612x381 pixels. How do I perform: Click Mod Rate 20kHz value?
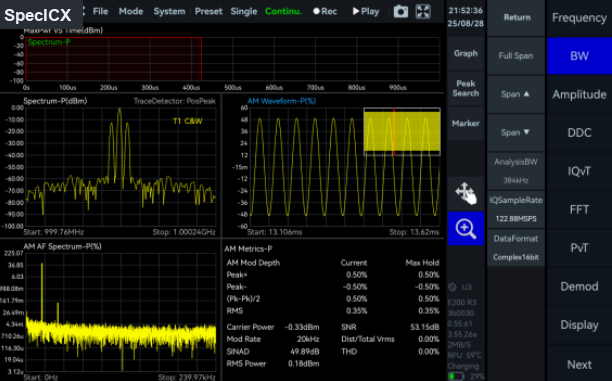click(x=308, y=339)
